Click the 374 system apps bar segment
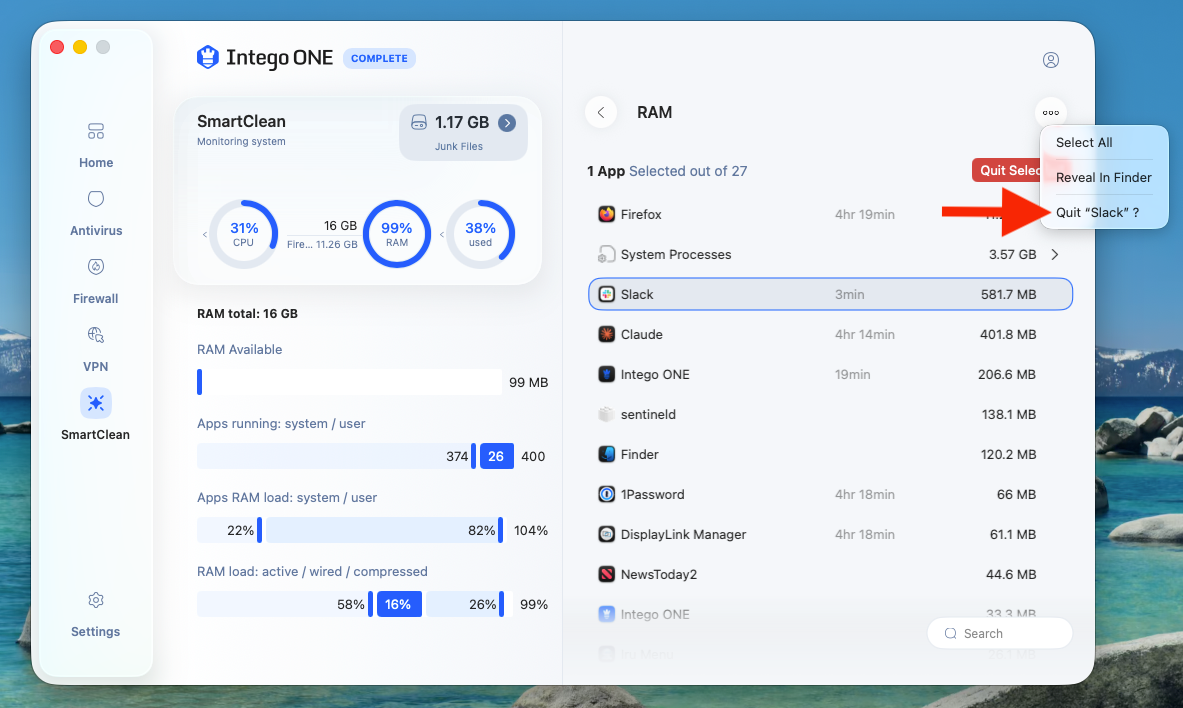Image resolution: width=1183 pixels, height=708 pixels. coord(334,456)
